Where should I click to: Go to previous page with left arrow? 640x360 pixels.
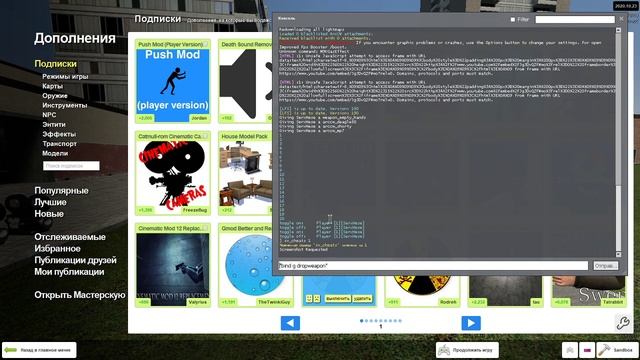(x=290, y=323)
